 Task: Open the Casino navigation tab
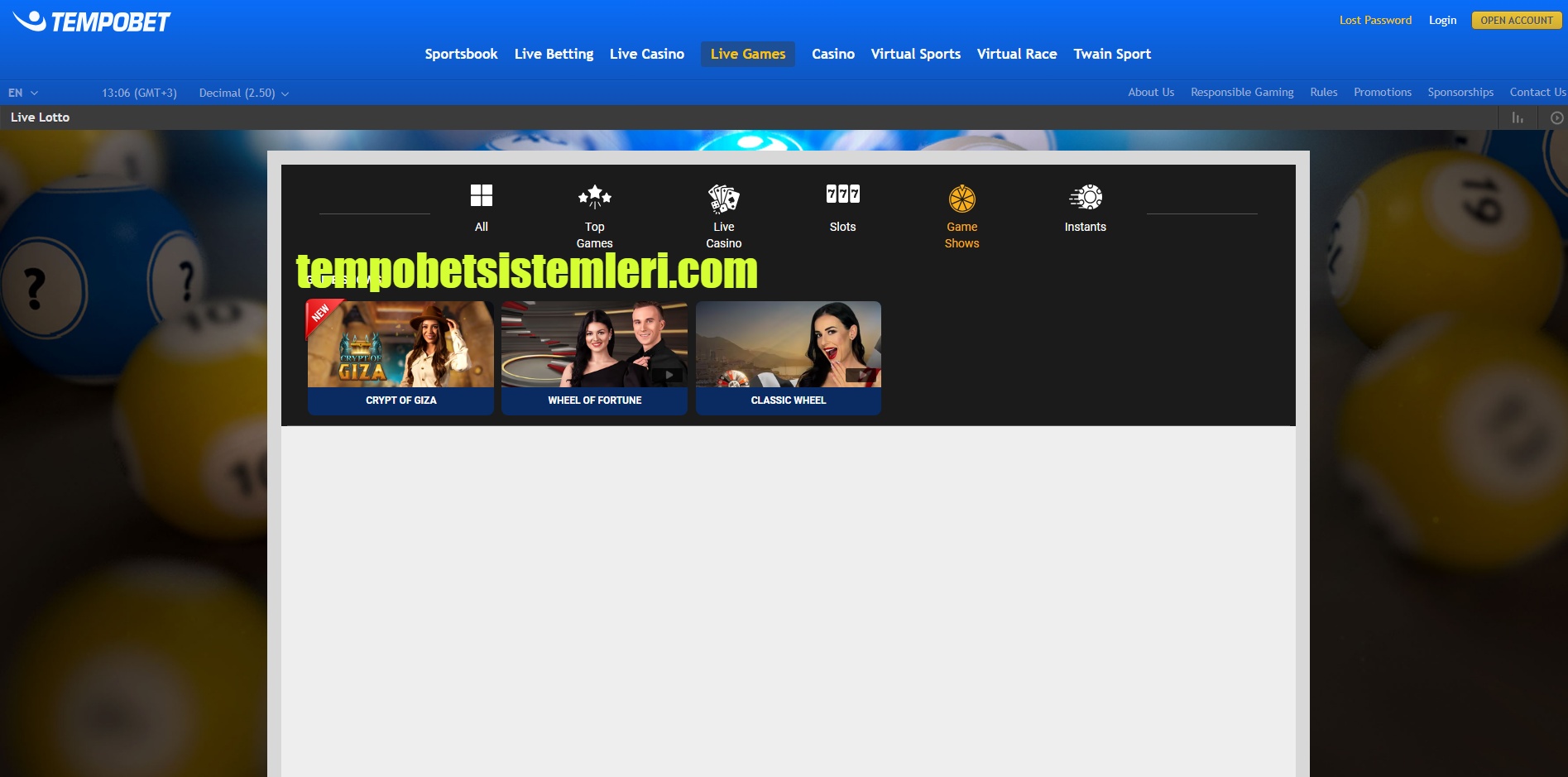coord(833,54)
